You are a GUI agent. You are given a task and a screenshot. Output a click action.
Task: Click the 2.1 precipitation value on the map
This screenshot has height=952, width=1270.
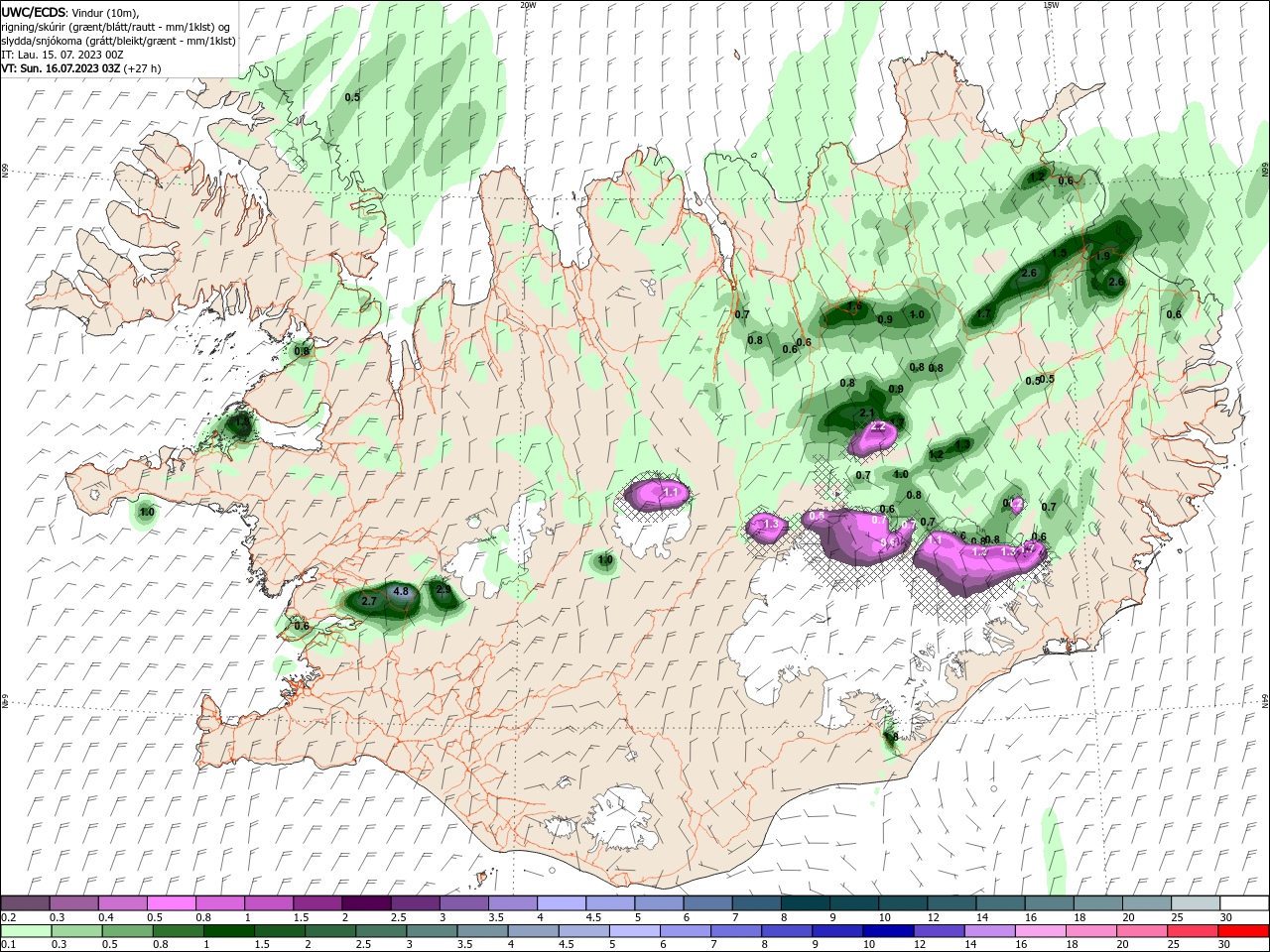coord(866,414)
